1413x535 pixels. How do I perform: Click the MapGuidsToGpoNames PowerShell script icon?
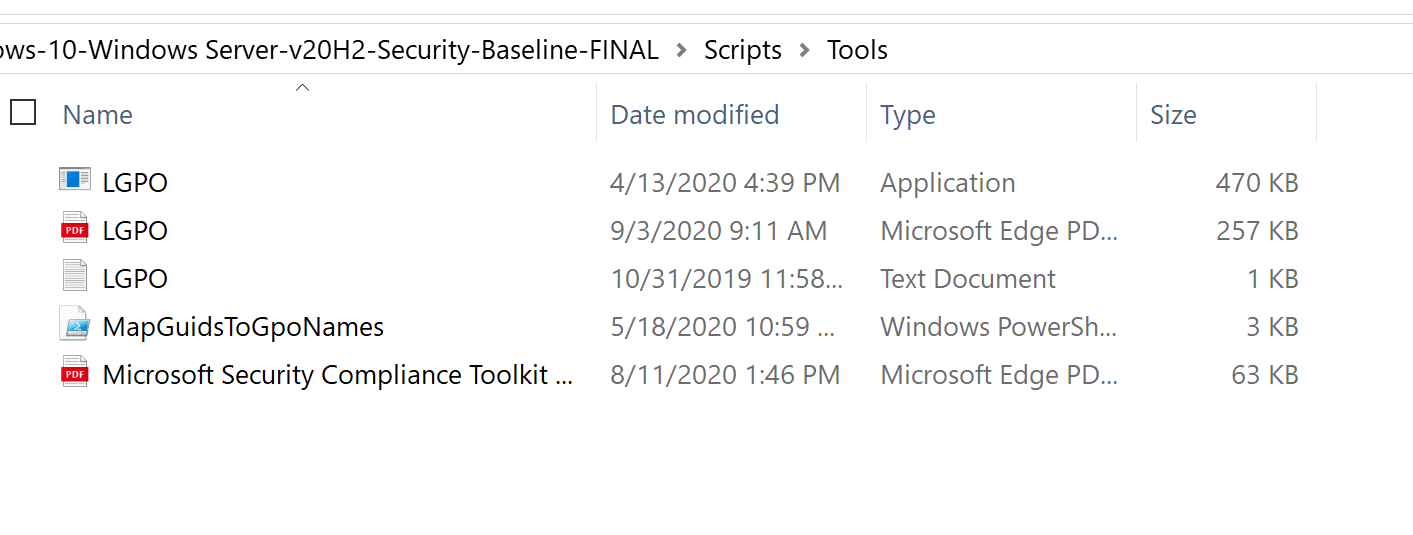[75, 325]
